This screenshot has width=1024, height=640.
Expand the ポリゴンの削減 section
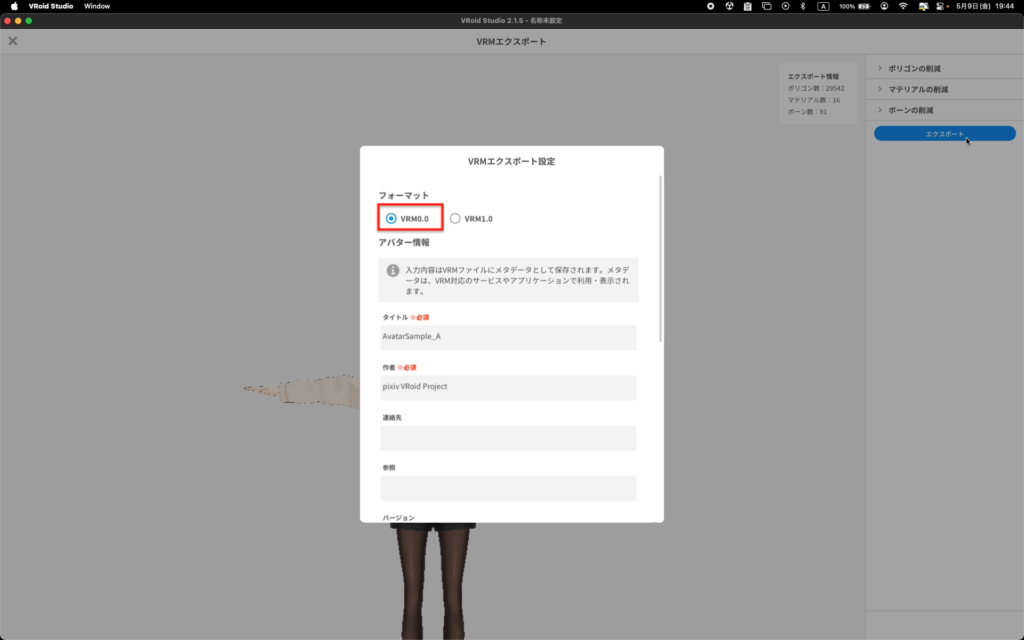[x=944, y=69]
